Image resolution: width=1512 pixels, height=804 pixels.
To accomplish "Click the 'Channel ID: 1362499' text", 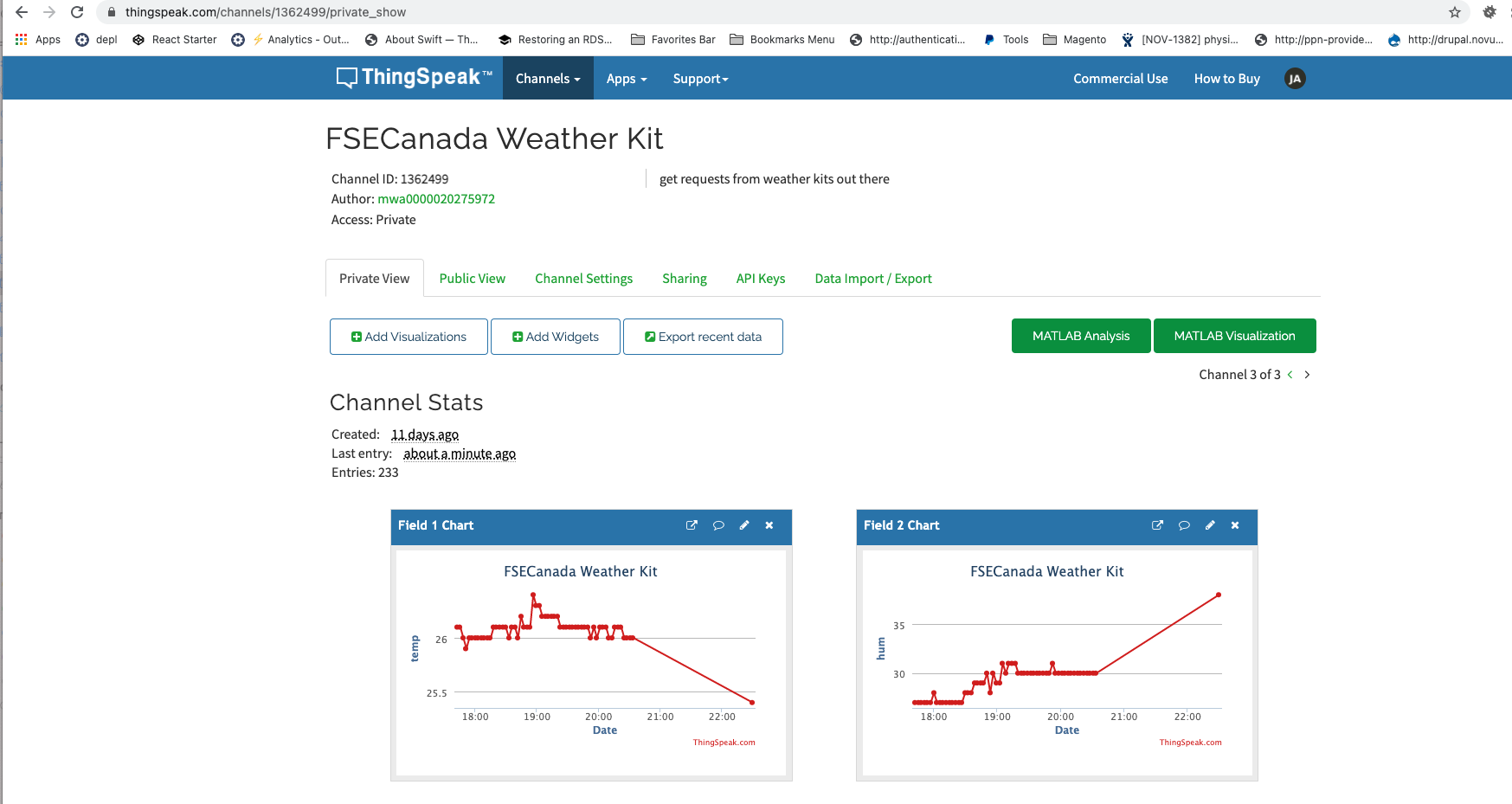I will click(x=390, y=179).
